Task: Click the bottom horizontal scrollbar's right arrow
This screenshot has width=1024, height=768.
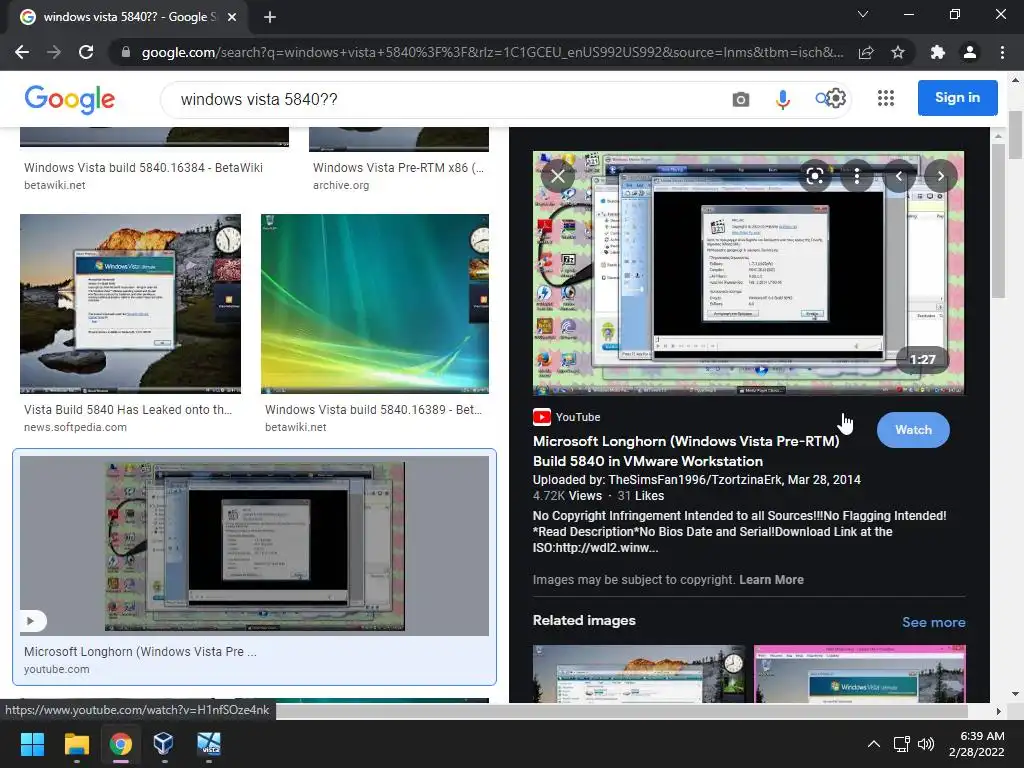Action: pos(998,711)
